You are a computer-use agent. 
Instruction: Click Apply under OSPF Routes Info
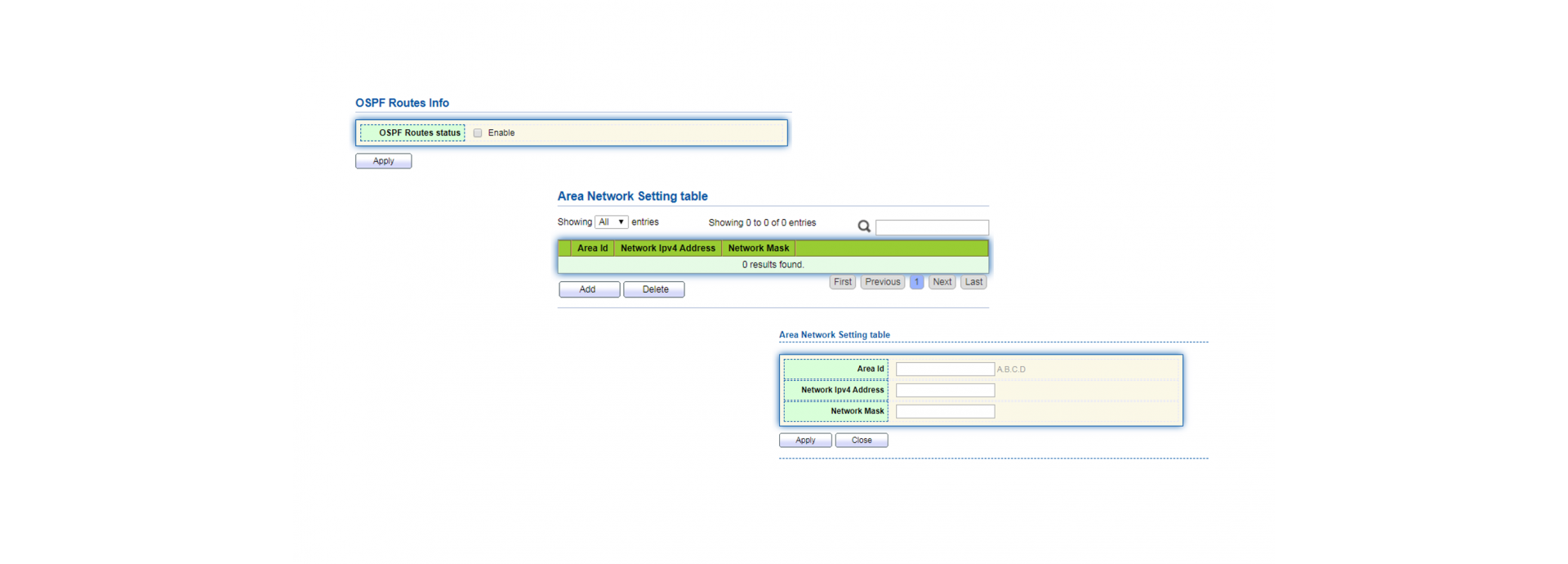(x=383, y=161)
